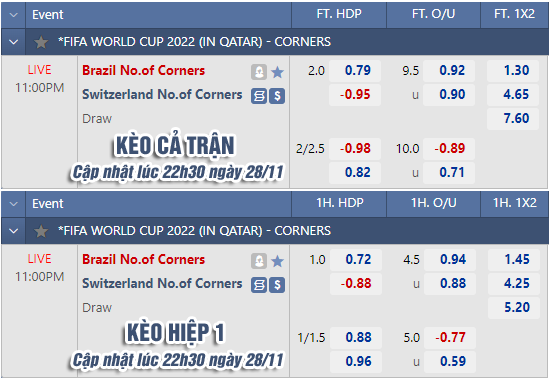Collapse the top FIFA World Cup Corners league chevron
The width and height of the screenshot is (551, 381).
coord(13,42)
